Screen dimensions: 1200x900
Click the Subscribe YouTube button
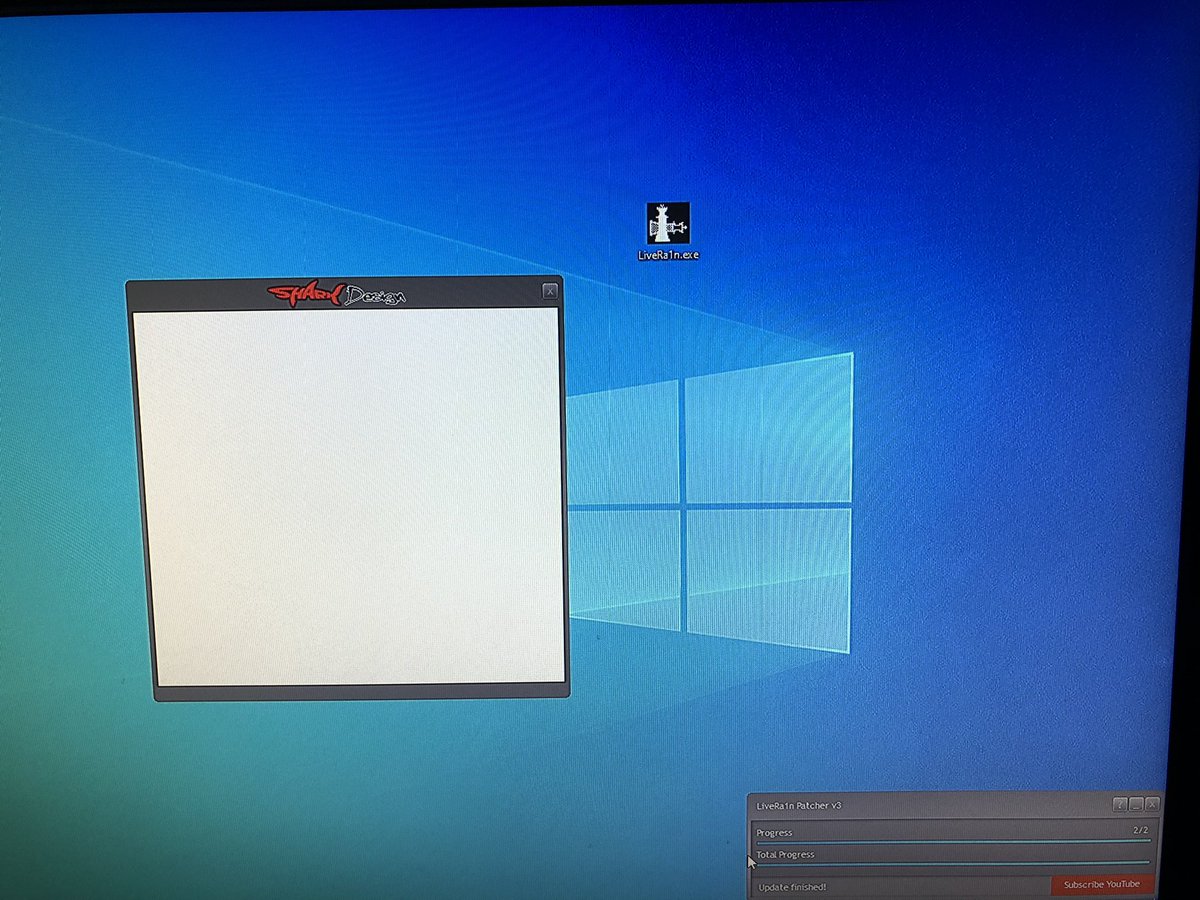click(x=1102, y=884)
